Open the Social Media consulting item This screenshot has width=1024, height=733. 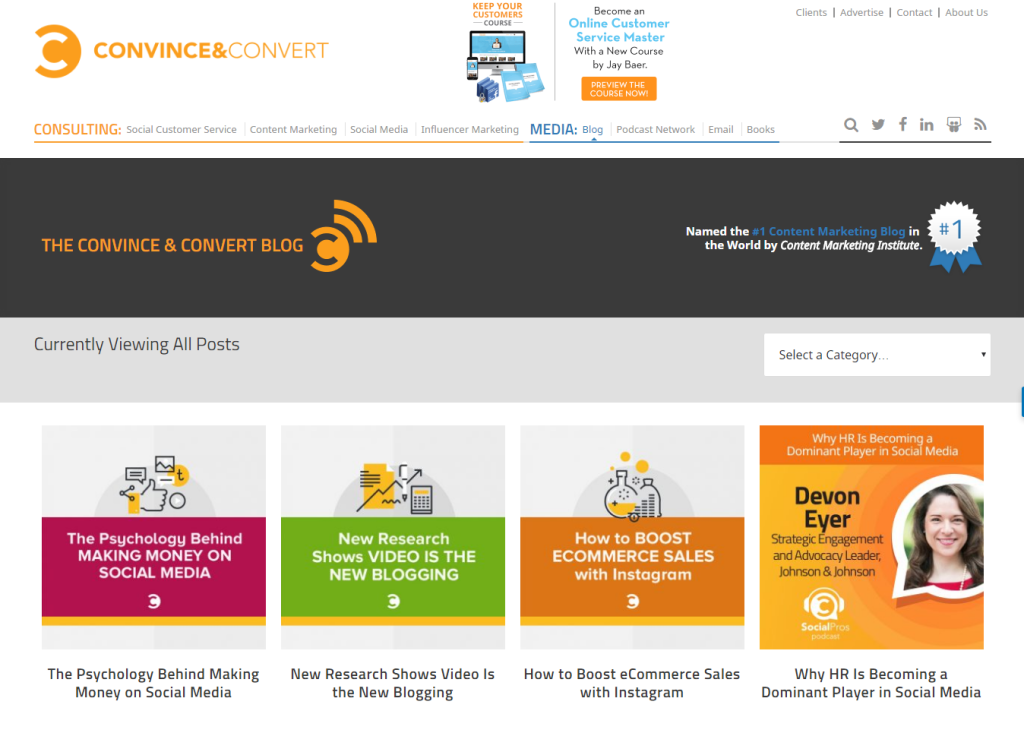pos(379,129)
